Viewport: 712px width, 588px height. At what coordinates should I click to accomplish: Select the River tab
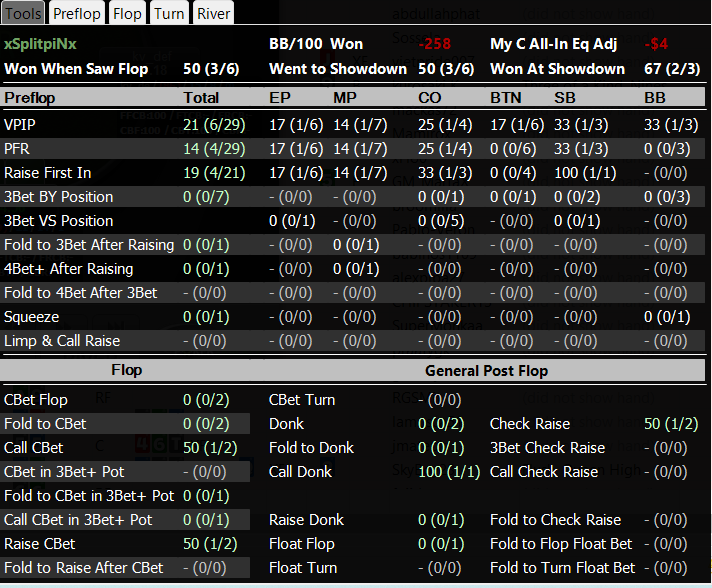point(213,13)
